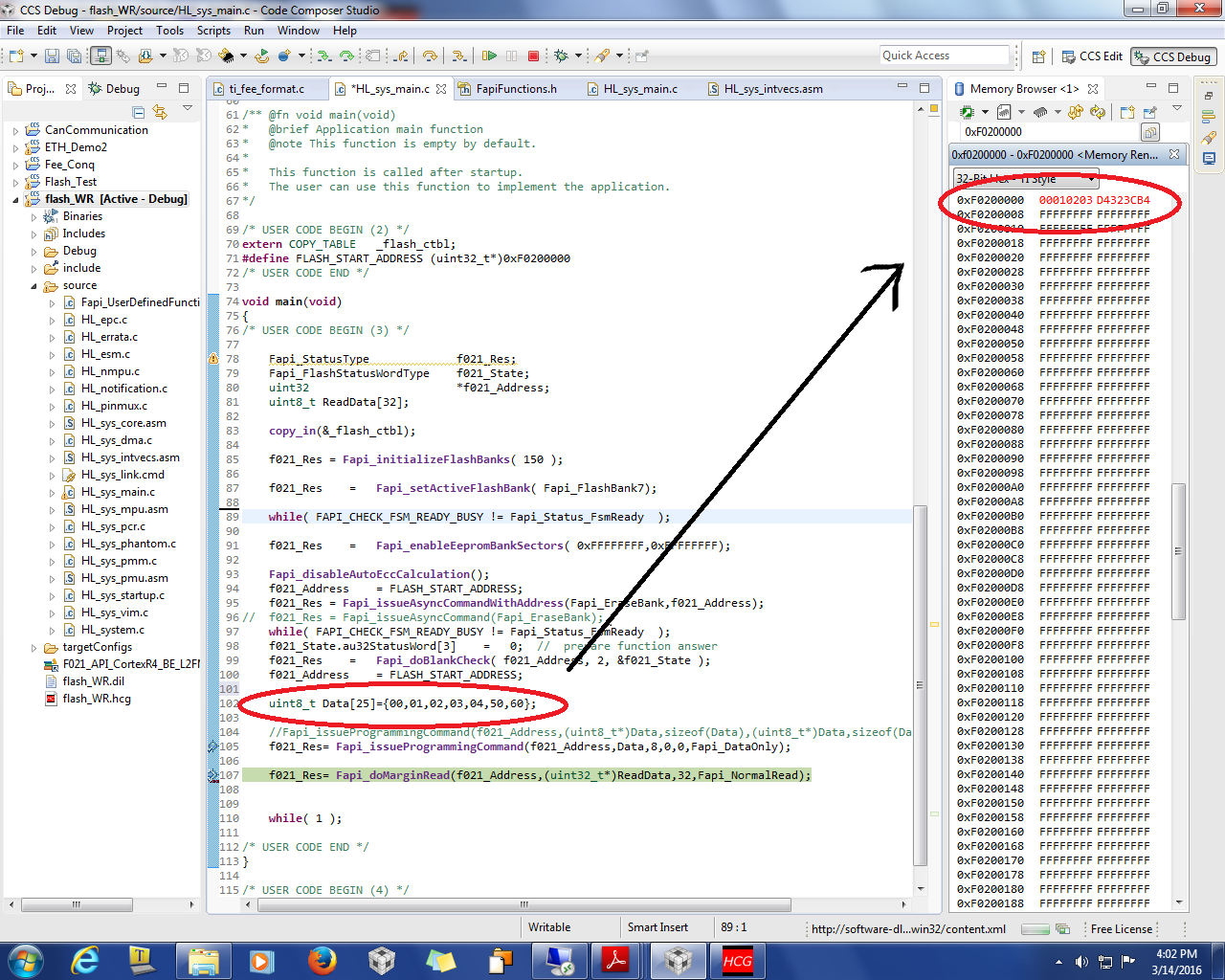Click the red Terminate button
The width and height of the screenshot is (1225, 980).
tap(534, 56)
